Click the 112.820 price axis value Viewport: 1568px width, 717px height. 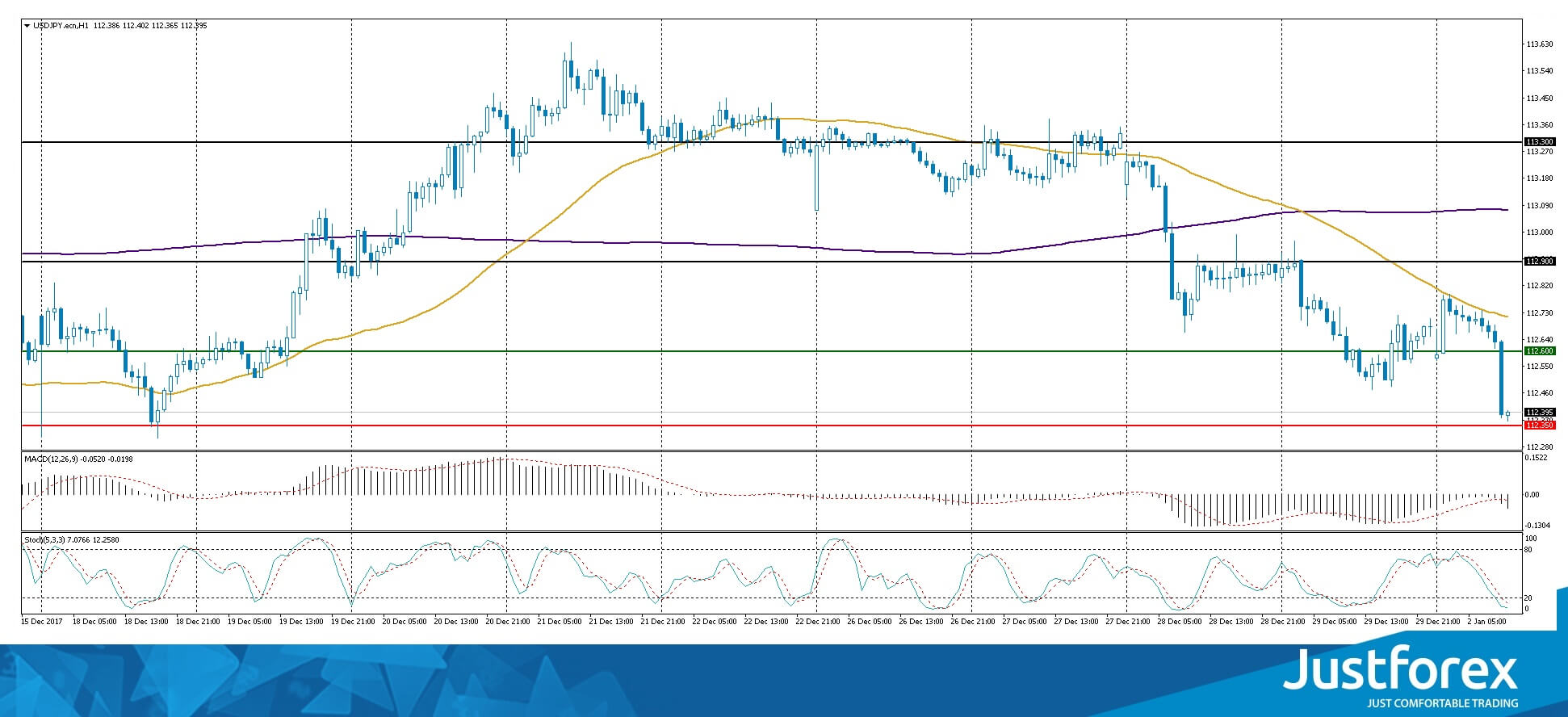coord(1540,286)
